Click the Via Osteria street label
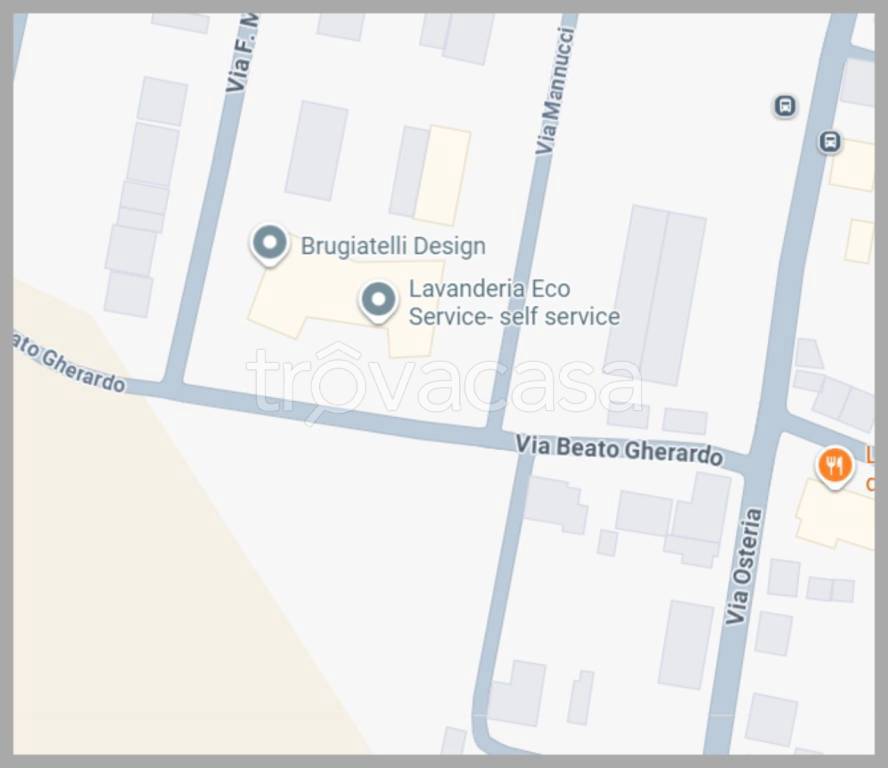This screenshot has width=888, height=768. 743,566
